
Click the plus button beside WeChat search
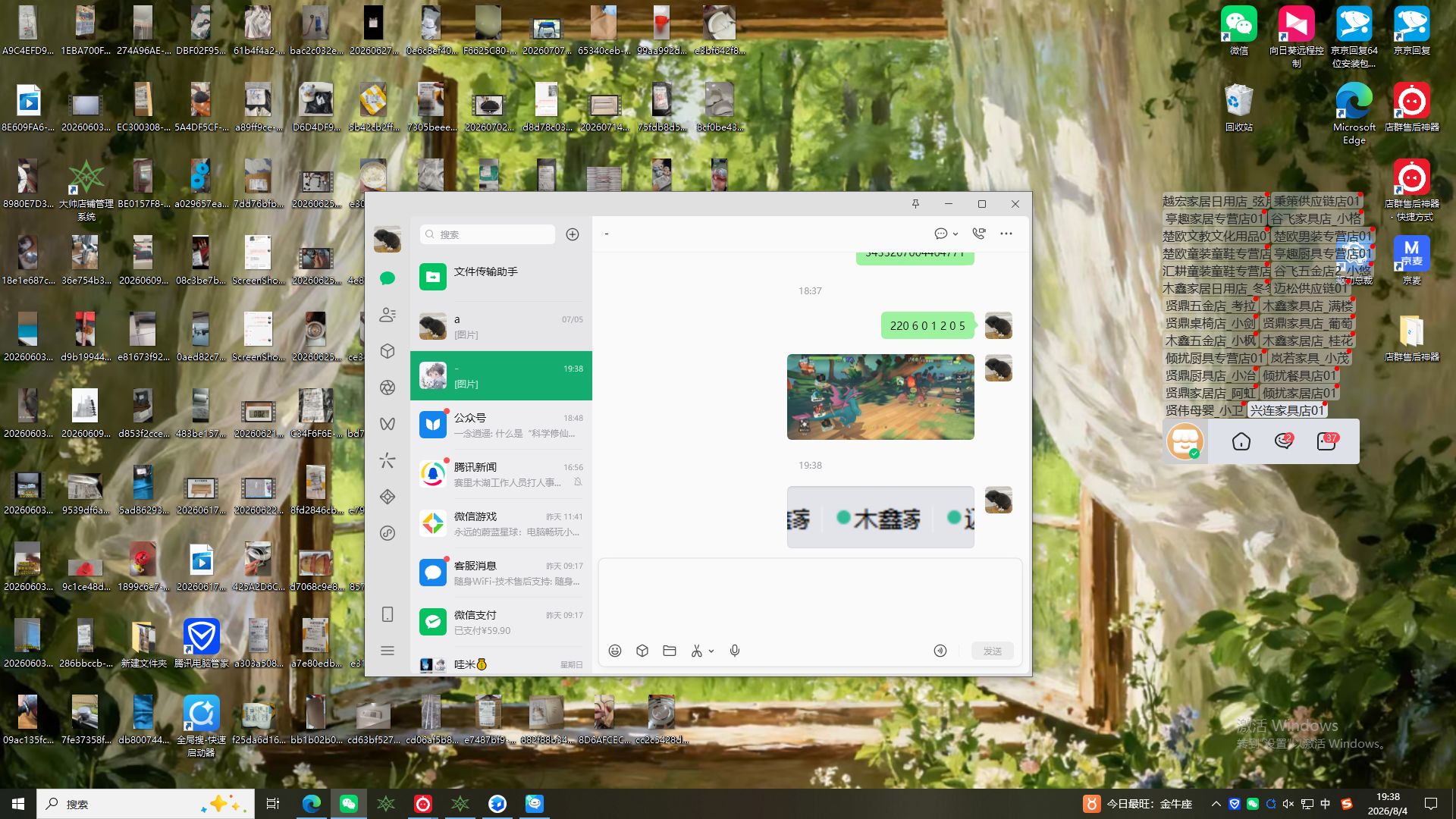tap(573, 234)
